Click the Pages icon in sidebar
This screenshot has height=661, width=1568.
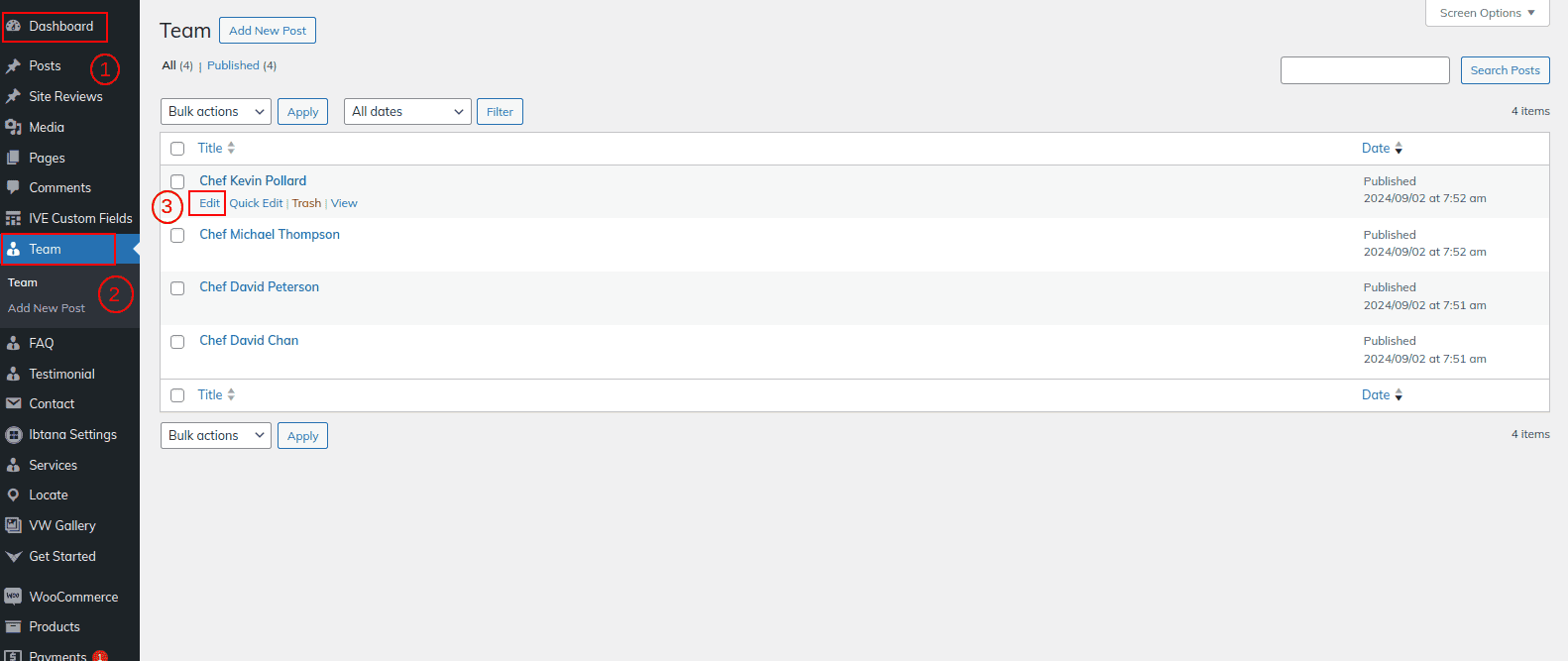(13, 158)
